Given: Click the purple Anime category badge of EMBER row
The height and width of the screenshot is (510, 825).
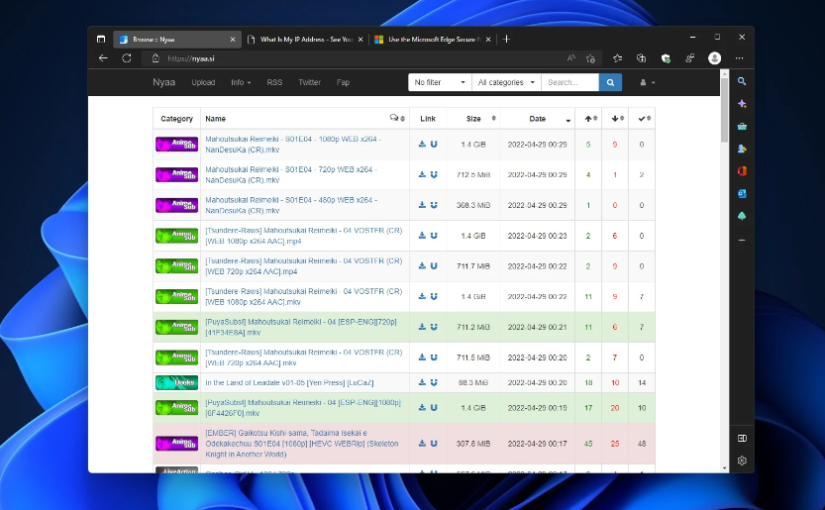Looking at the screenshot, I should 177,444.
